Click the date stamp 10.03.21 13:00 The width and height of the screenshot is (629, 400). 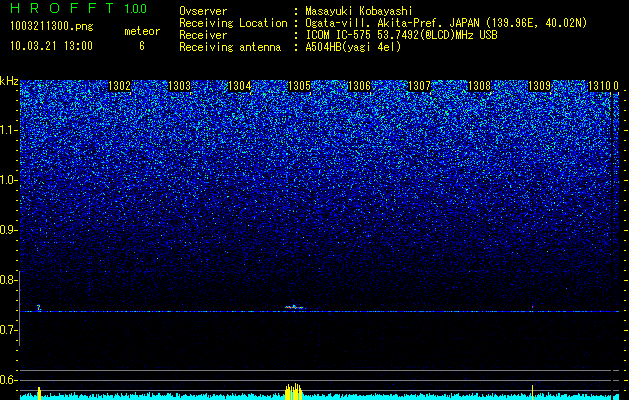(51, 46)
